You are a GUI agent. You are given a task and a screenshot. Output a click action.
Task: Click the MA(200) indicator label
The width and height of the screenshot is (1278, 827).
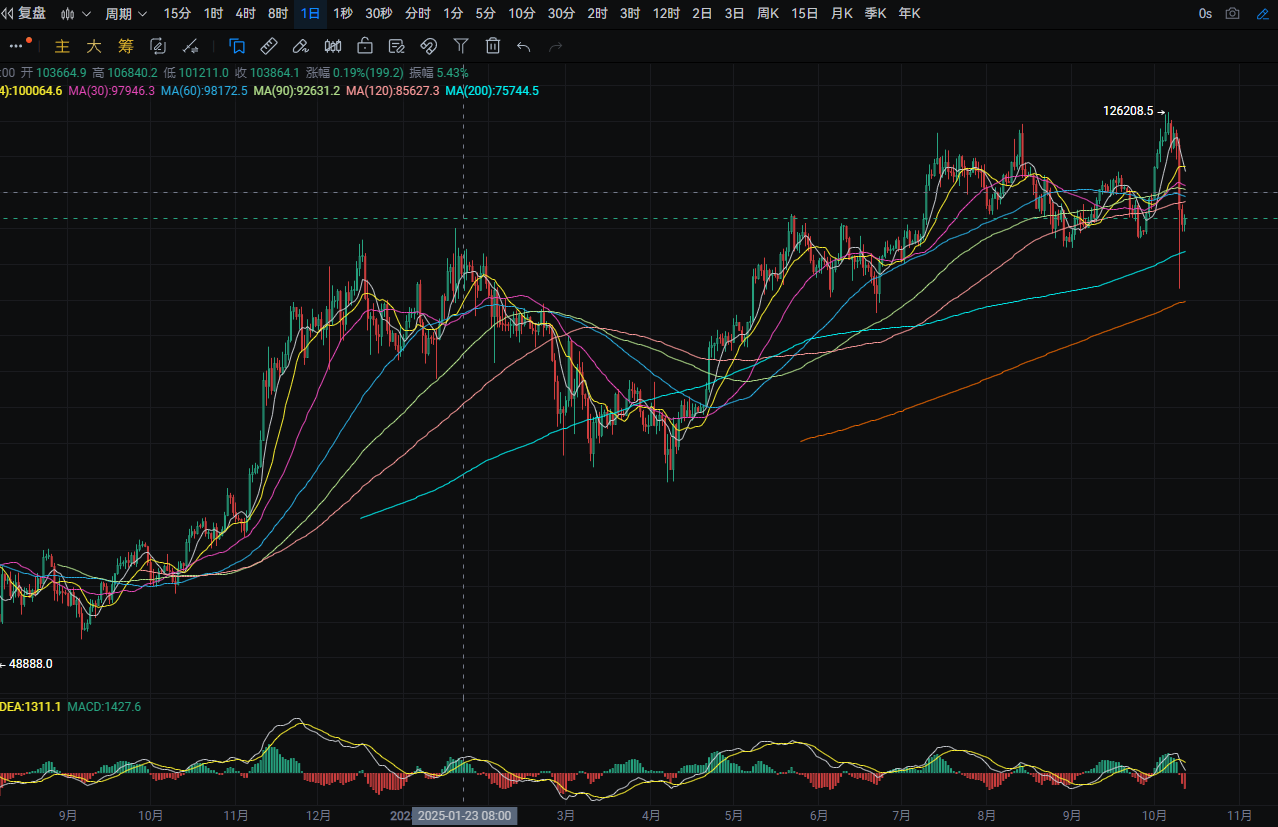click(x=492, y=91)
